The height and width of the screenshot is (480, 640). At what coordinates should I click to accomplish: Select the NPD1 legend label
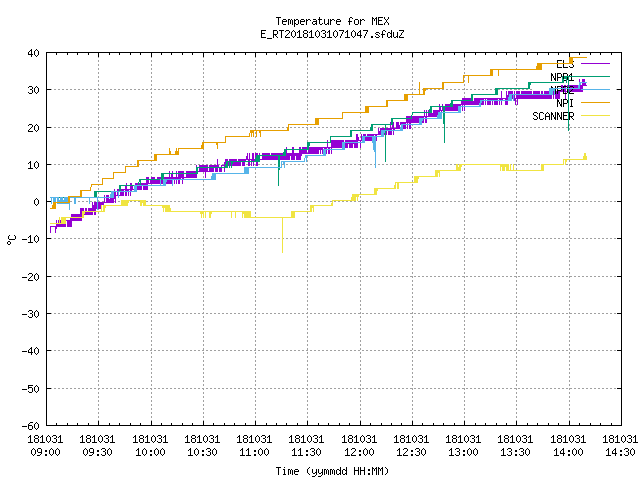tap(562, 77)
